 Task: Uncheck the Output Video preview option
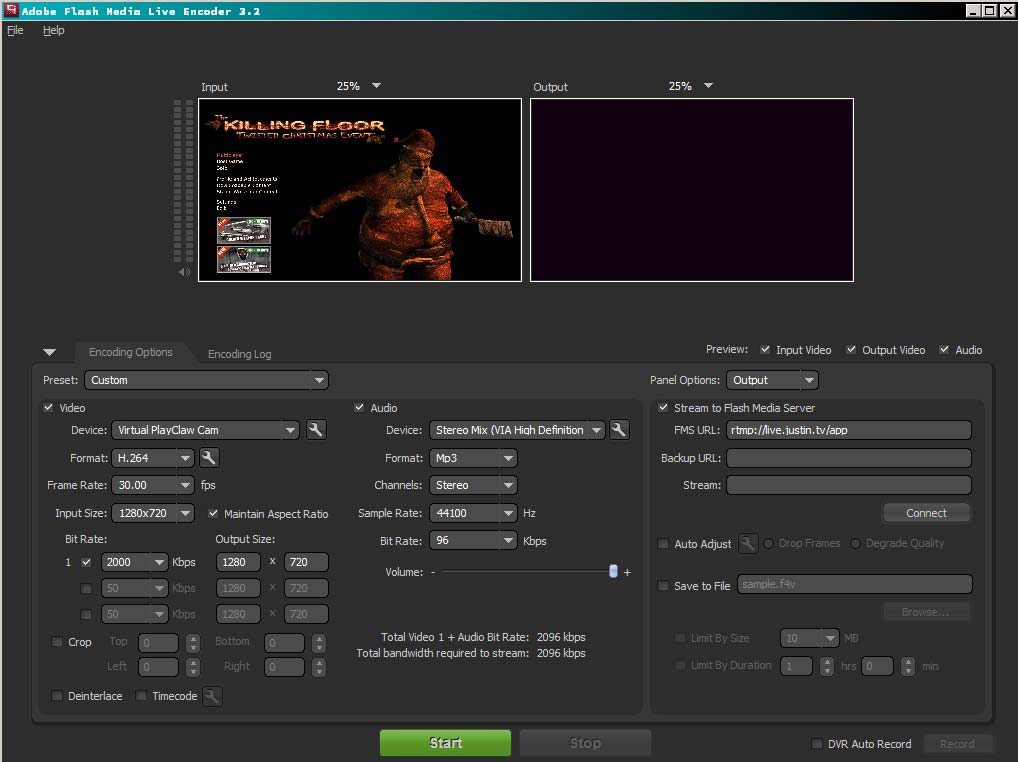(852, 350)
